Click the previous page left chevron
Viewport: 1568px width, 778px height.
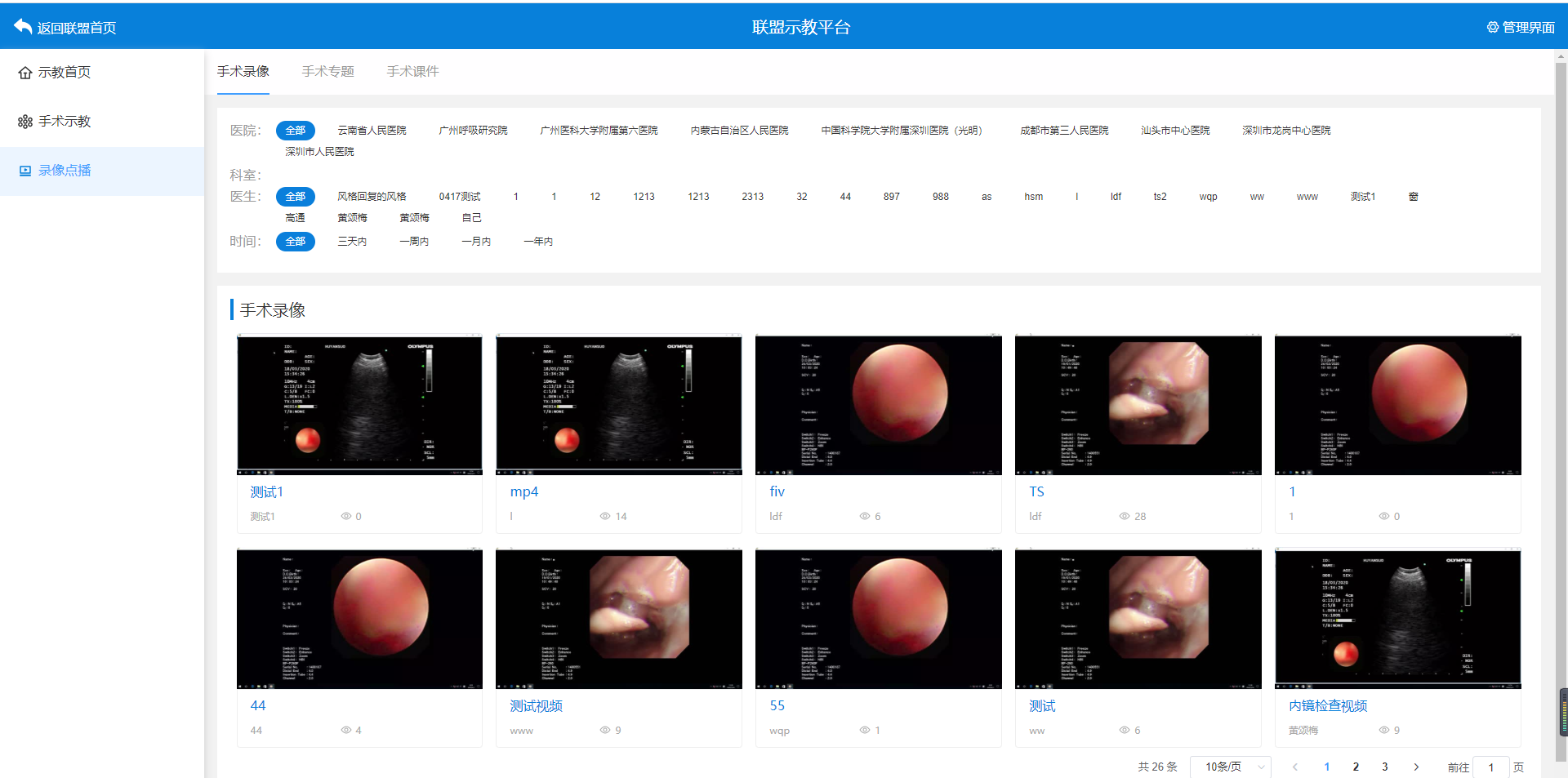(x=1295, y=767)
